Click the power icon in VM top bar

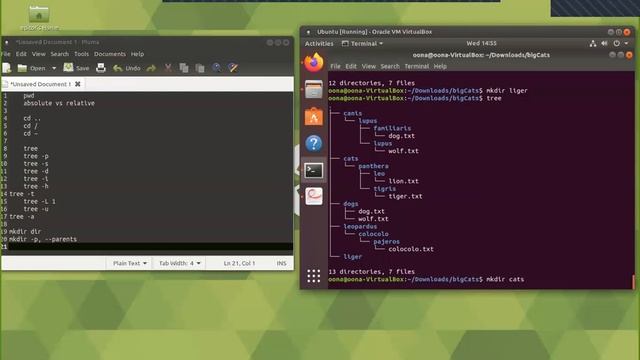pyautogui.click(x=616, y=43)
